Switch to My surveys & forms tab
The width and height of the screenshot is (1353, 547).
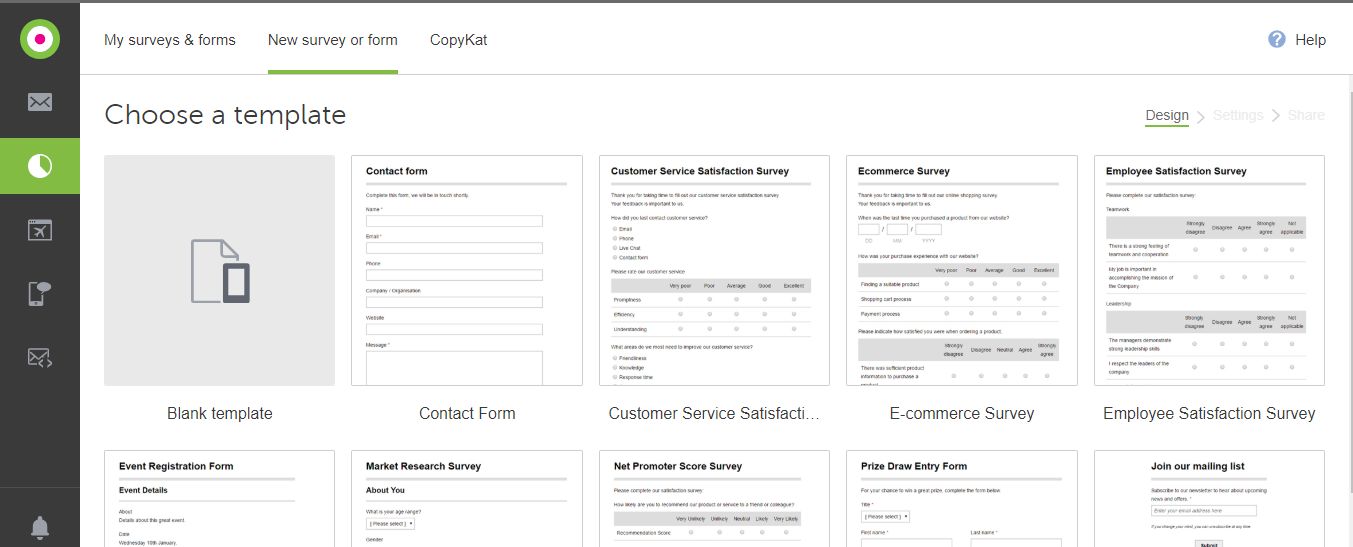tap(170, 40)
